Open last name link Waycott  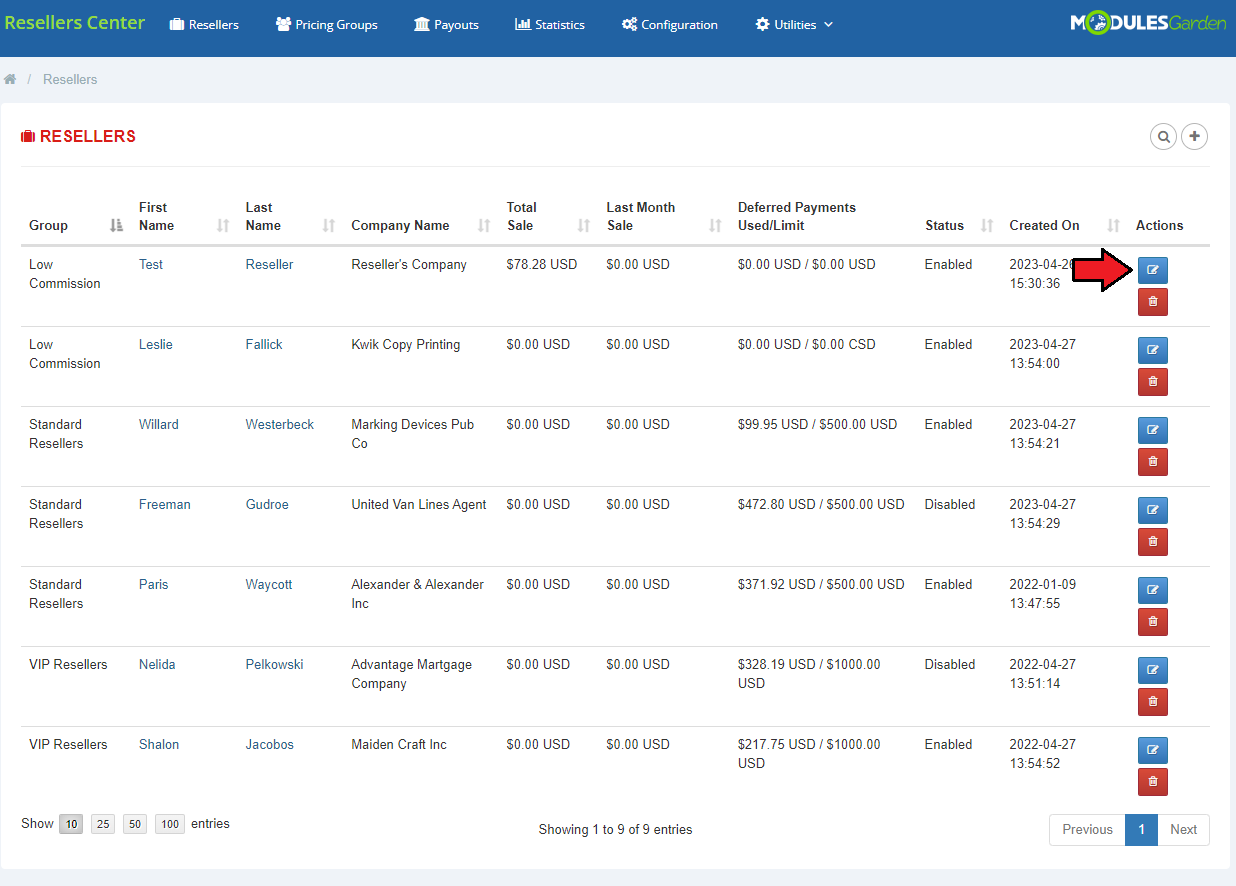(269, 584)
